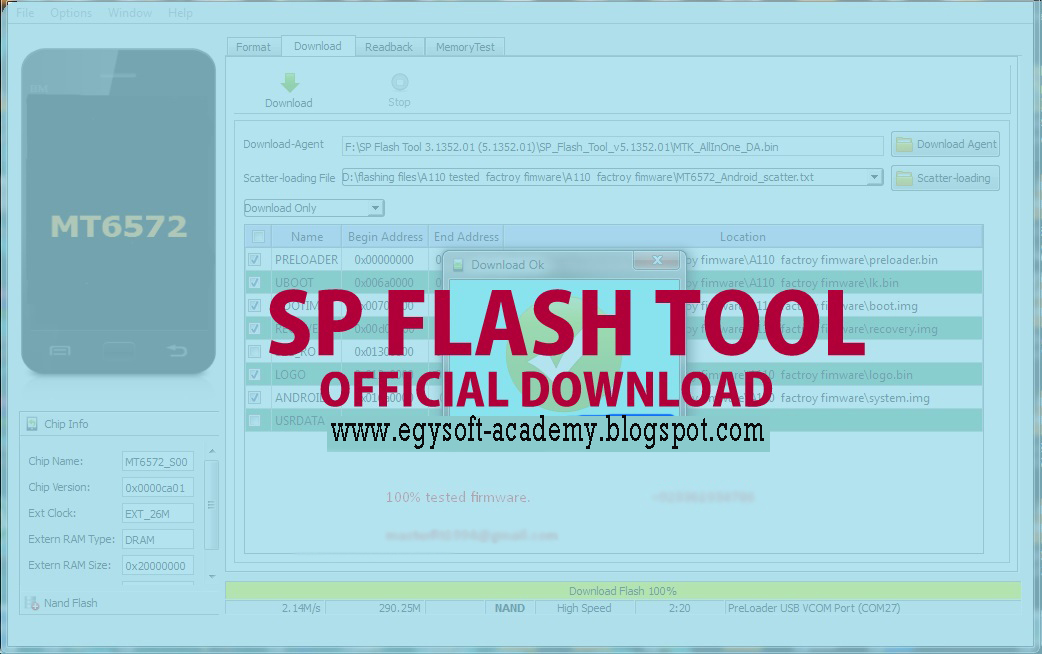Open the Download Only mode dropdown

pyautogui.click(x=314, y=208)
